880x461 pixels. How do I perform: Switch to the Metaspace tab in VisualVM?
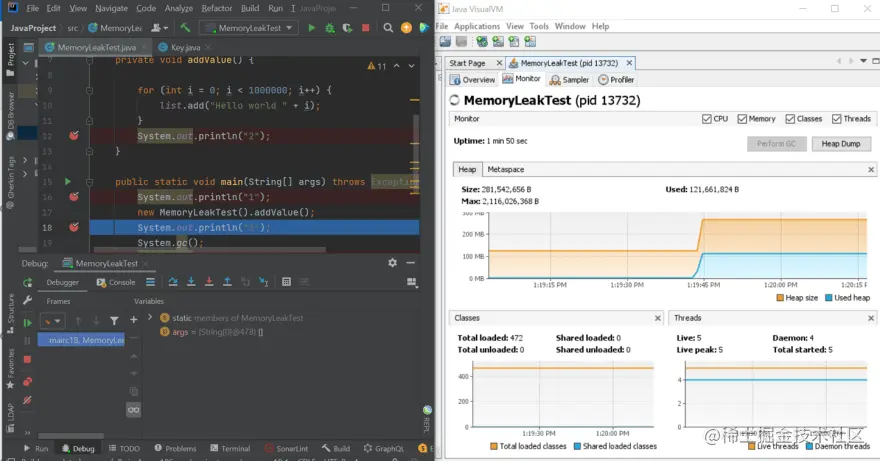[505, 169]
